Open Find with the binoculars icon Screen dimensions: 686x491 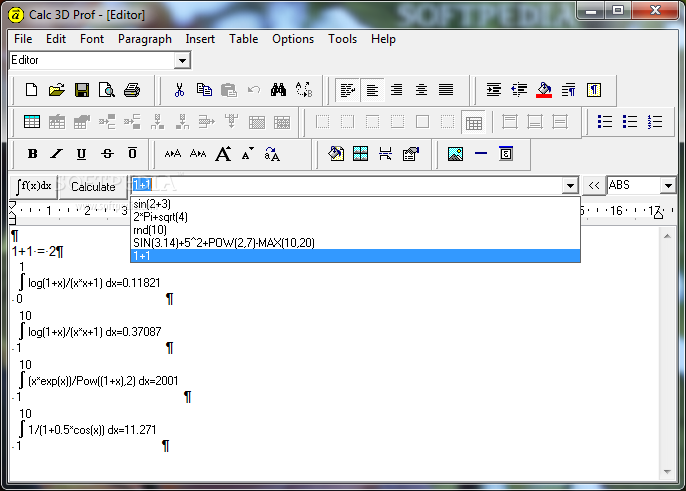point(278,90)
